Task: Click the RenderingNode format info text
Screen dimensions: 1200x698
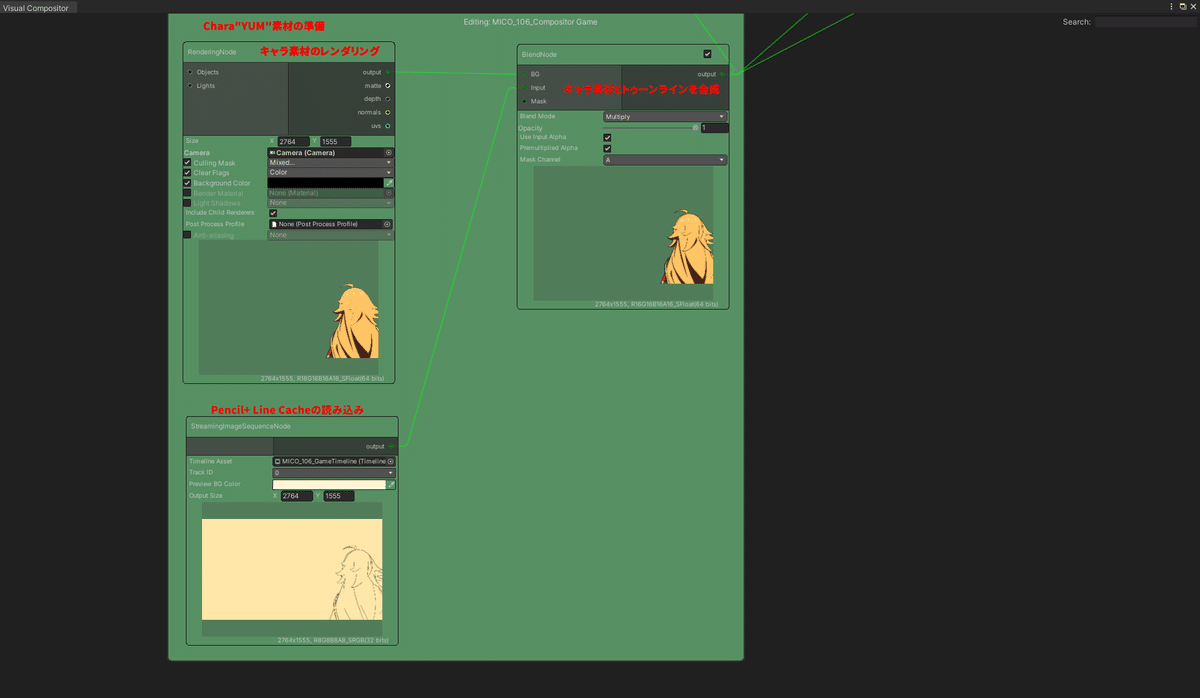Action: click(x=321, y=379)
